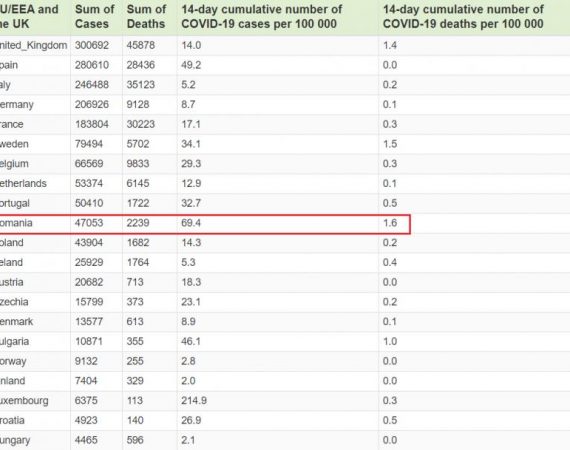
Task: Click Luxembourg 14-day cases value 214.9
Action: point(194,401)
